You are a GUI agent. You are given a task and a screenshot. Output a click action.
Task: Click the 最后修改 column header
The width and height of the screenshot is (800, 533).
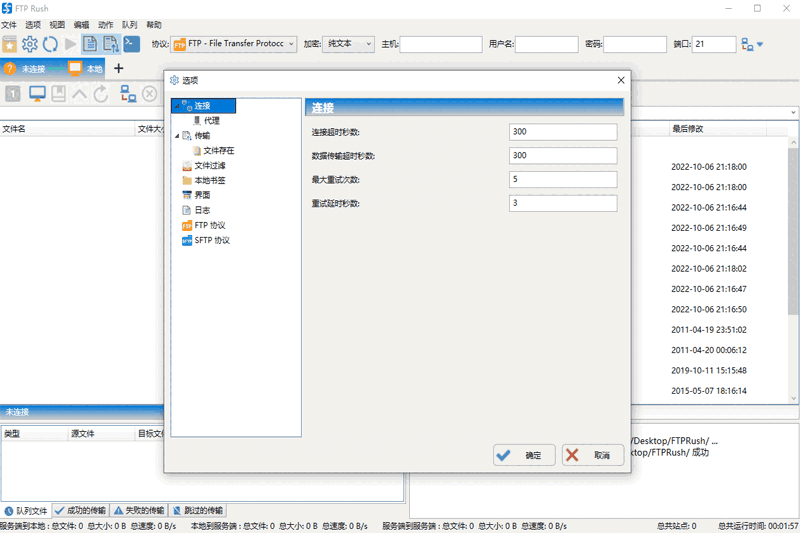click(717, 129)
